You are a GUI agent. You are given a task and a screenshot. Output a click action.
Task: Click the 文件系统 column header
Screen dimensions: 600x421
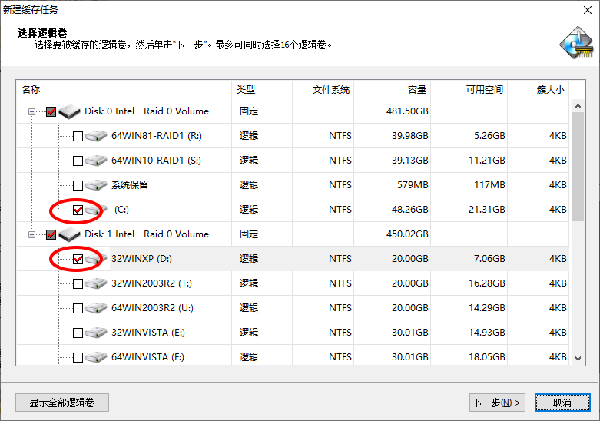323,90
